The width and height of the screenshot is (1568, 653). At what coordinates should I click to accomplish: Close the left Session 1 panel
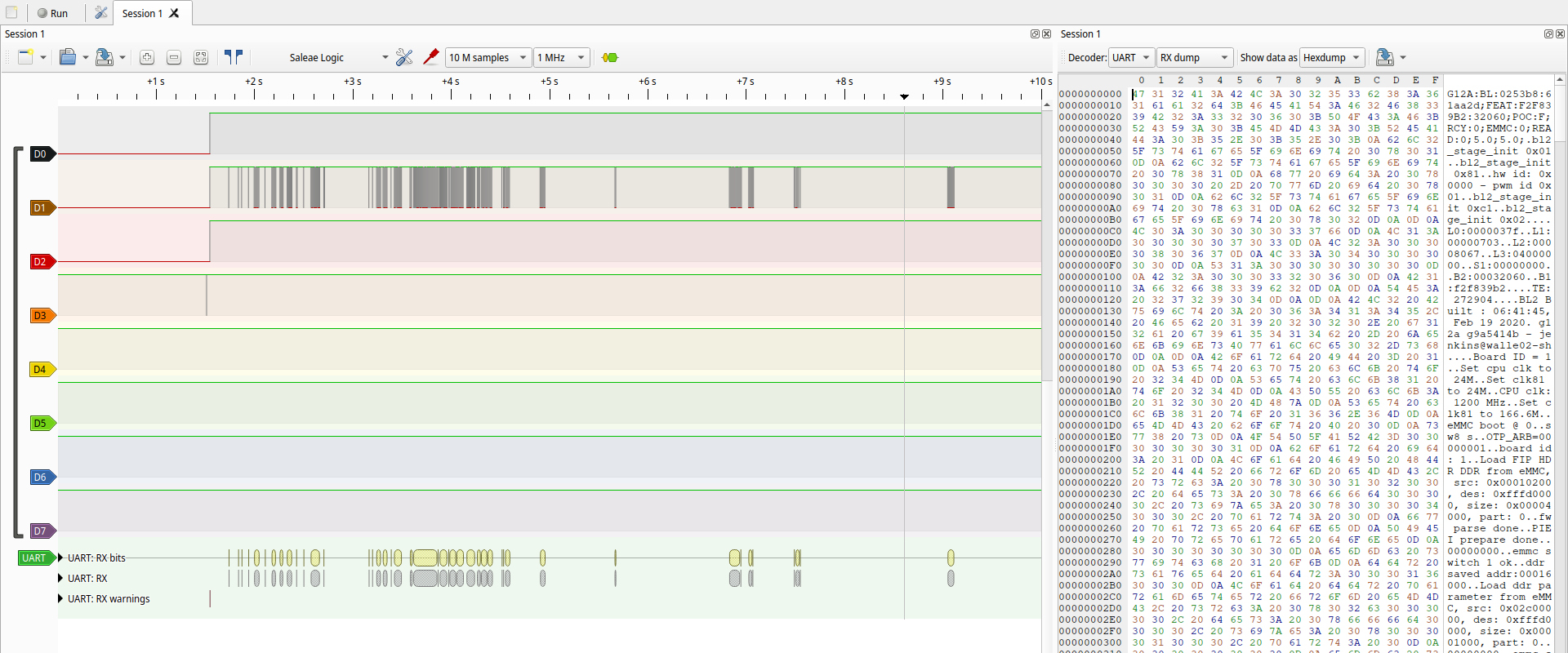pyautogui.click(x=1046, y=33)
